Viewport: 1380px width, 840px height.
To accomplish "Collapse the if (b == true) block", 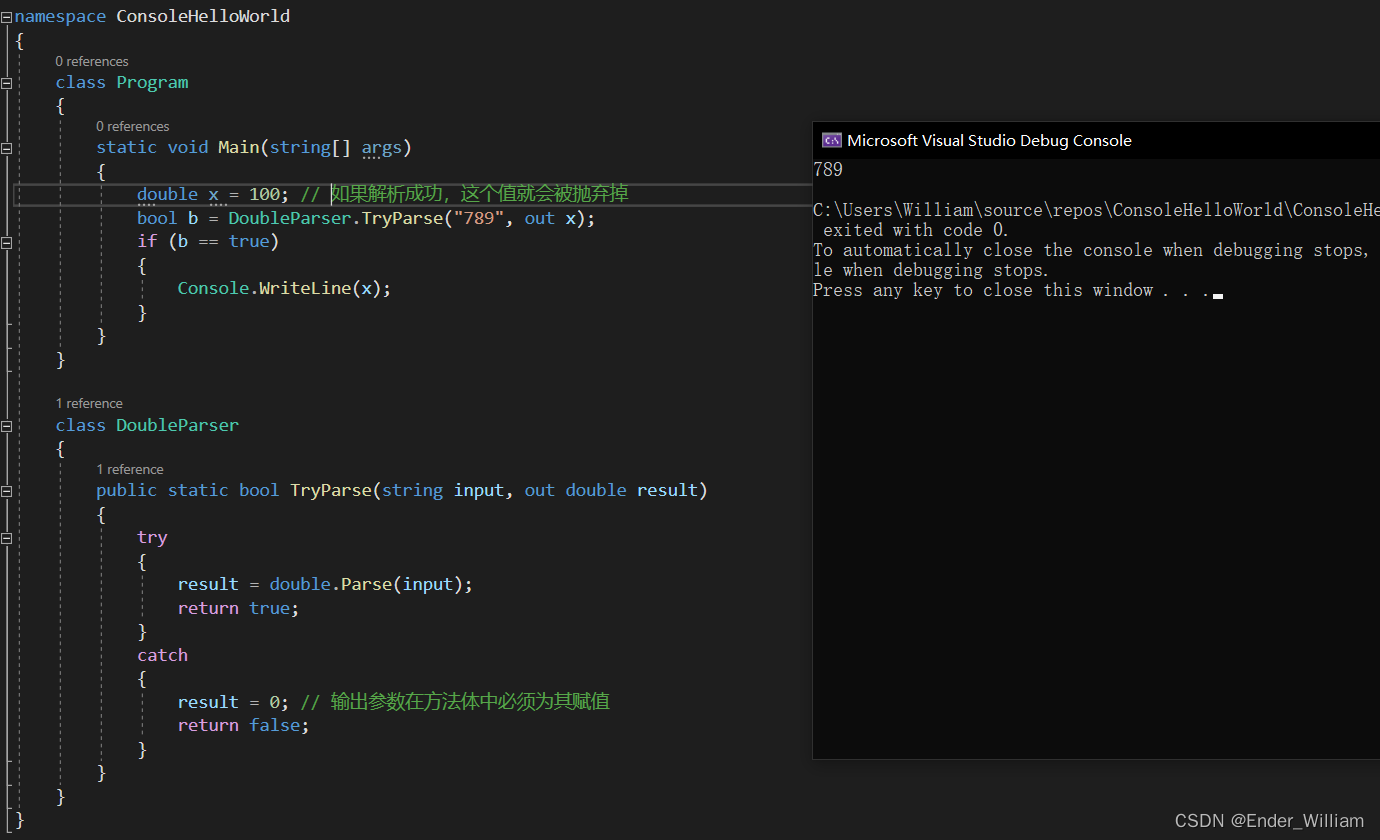I will click(x=7, y=242).
